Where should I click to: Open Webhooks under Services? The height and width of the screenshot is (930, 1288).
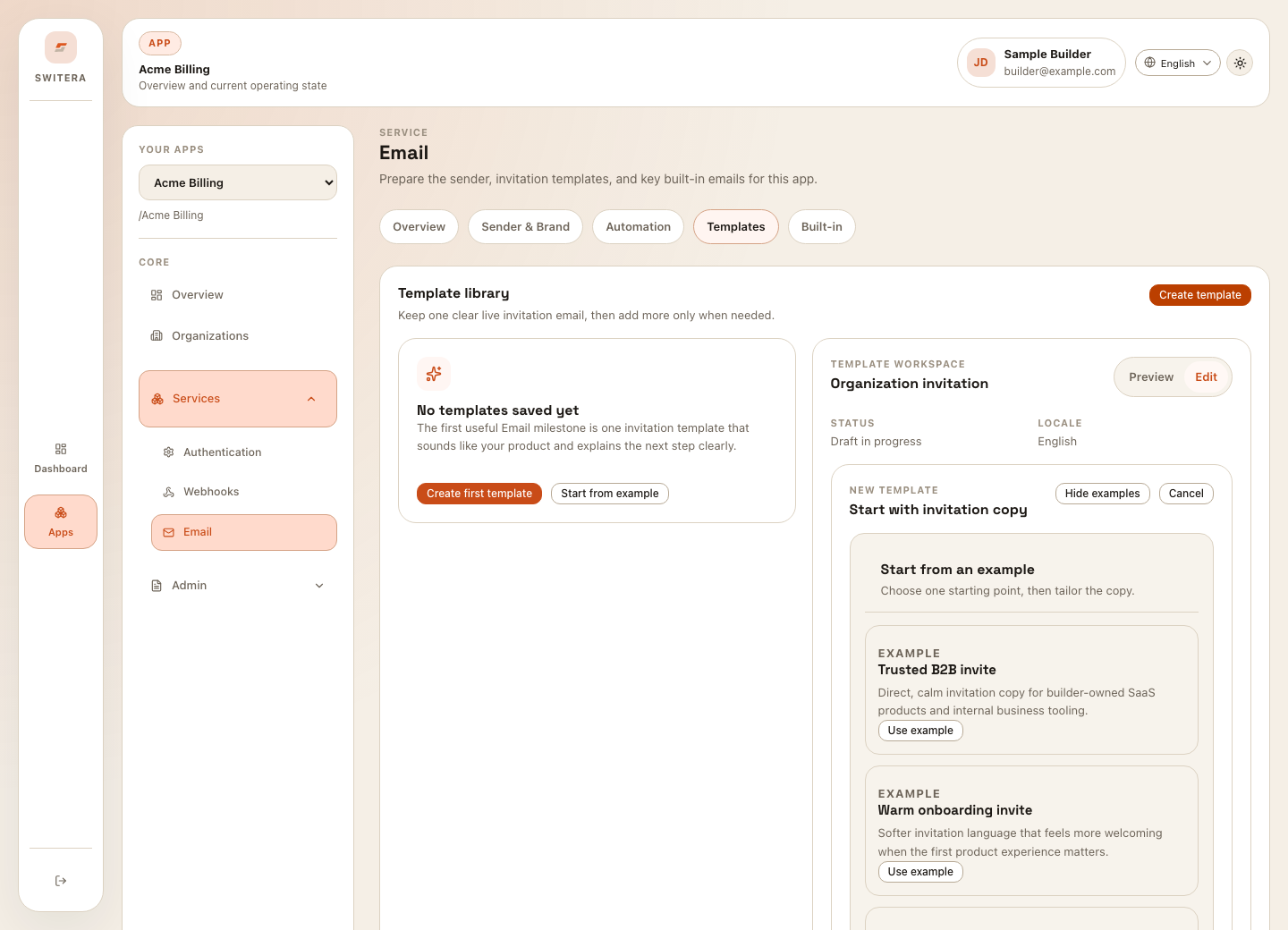(244, 492)
